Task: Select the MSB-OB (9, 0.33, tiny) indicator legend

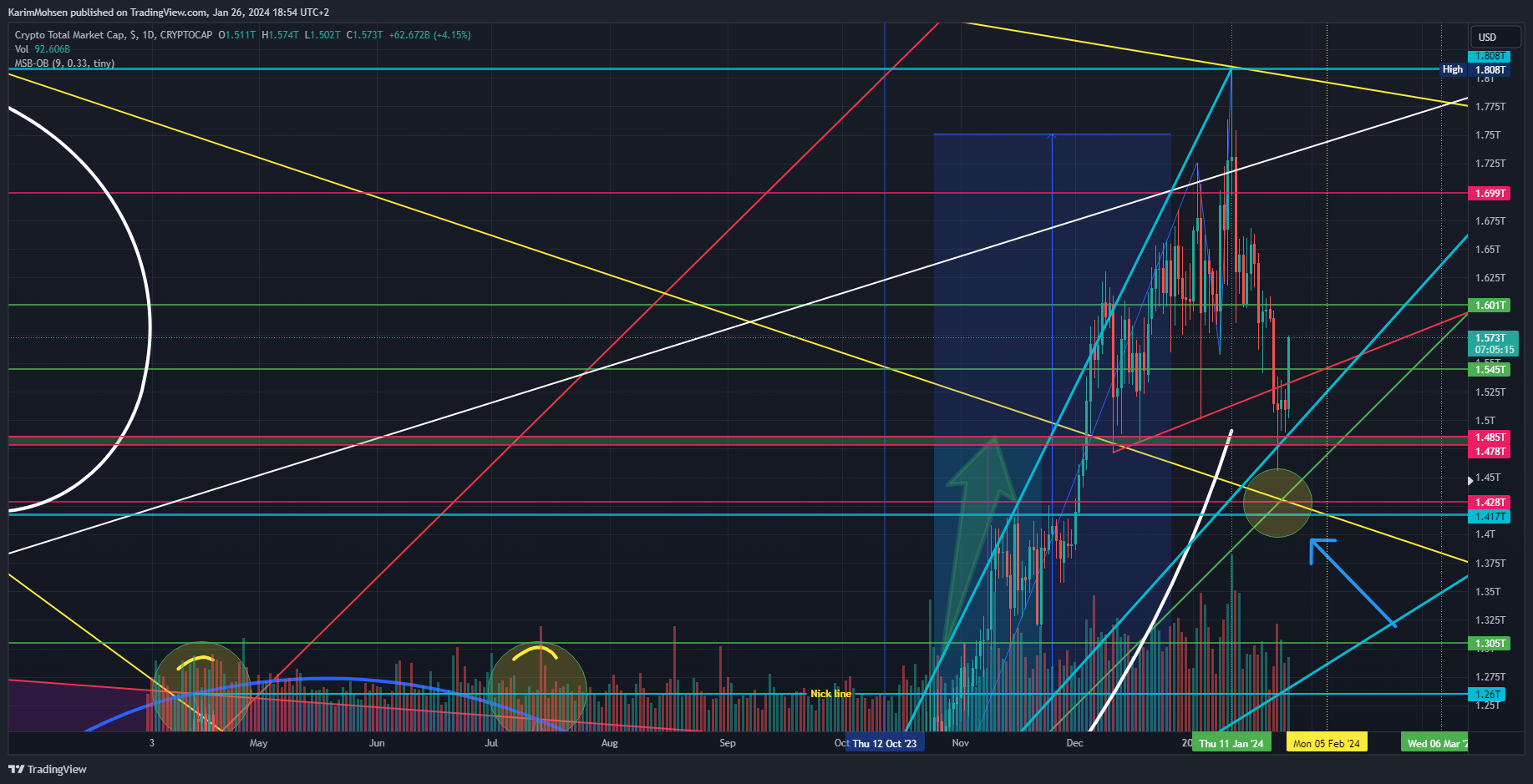Action: click(x=64, y=63)
